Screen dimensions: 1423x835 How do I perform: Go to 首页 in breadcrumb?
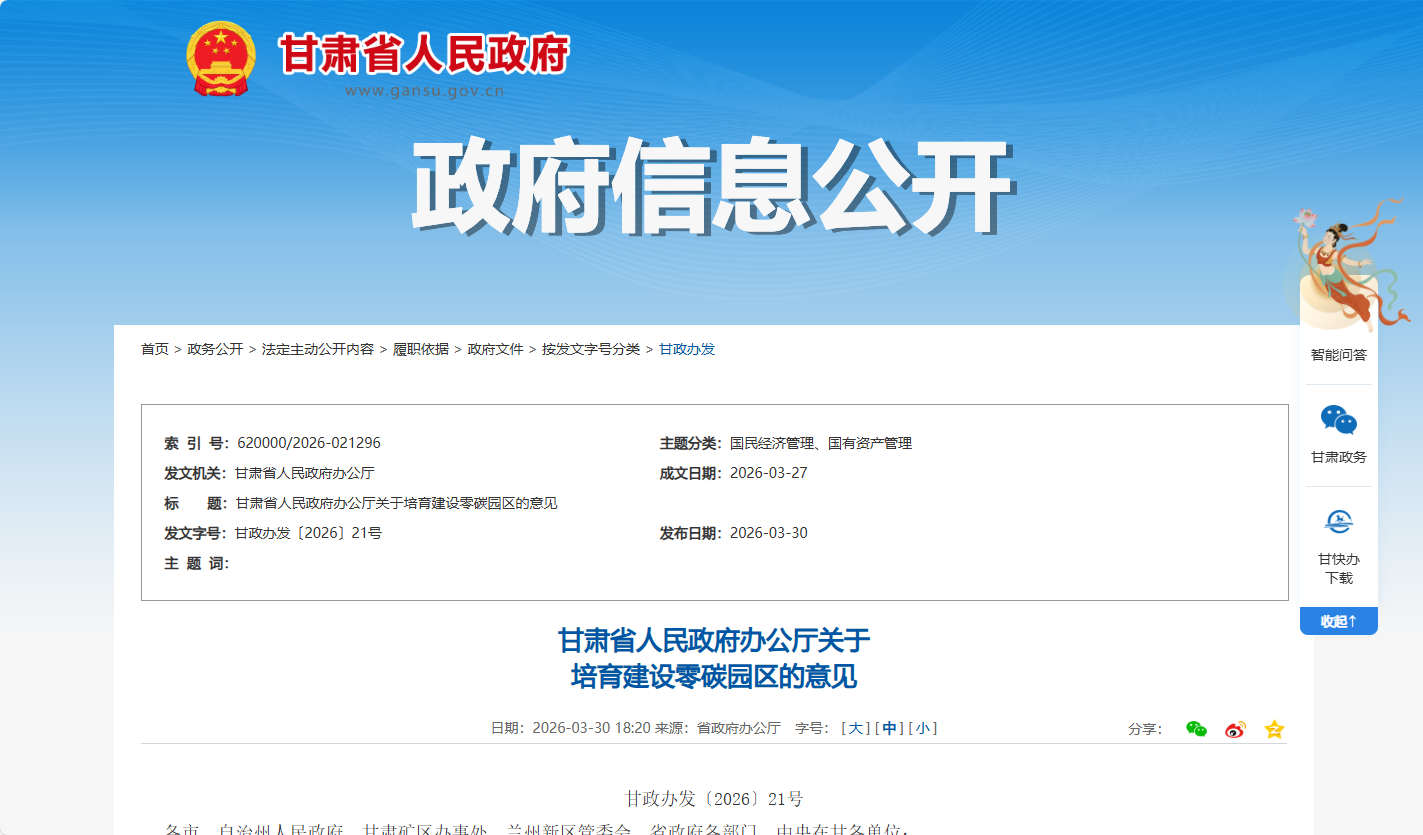(x=155, y=349)
